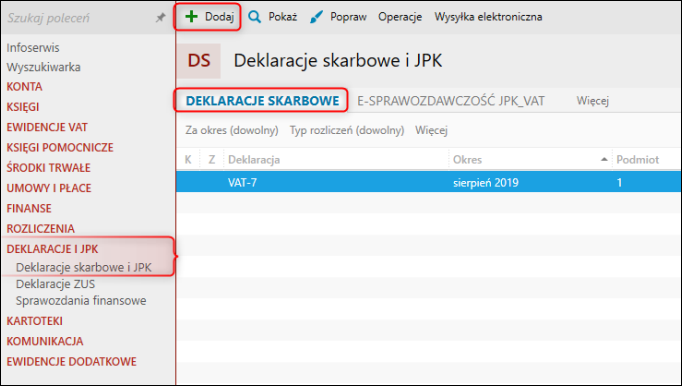Open the Operacje menu

click(x=400, y=17)
